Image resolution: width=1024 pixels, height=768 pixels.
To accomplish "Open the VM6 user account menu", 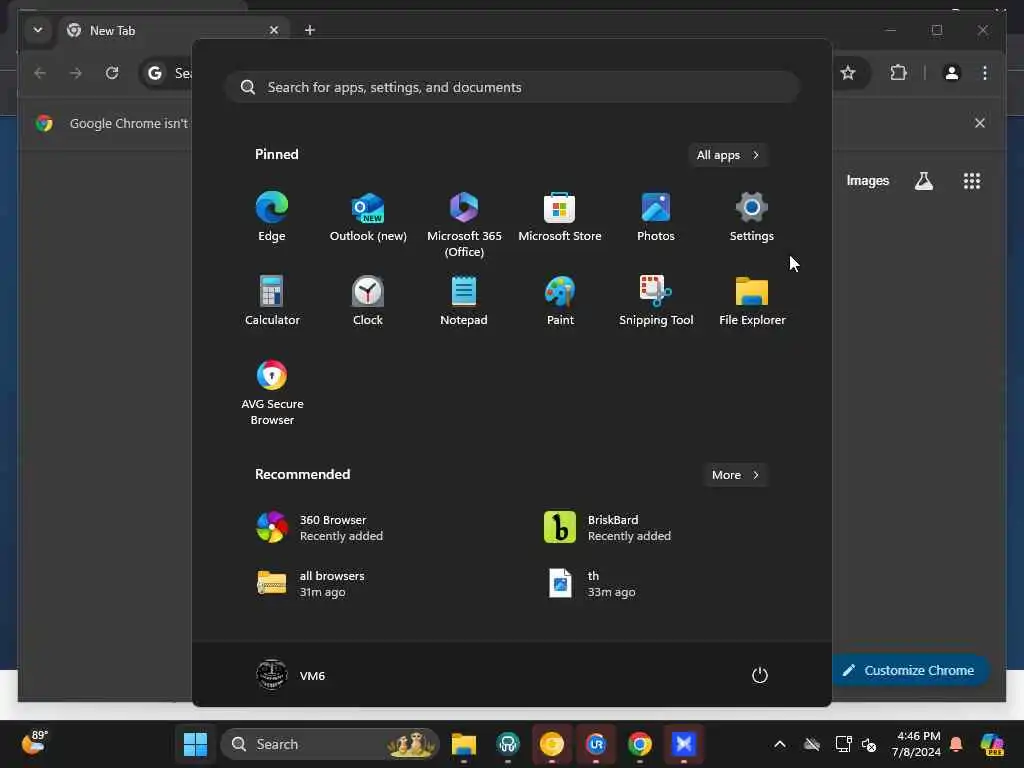I will 291,675.
